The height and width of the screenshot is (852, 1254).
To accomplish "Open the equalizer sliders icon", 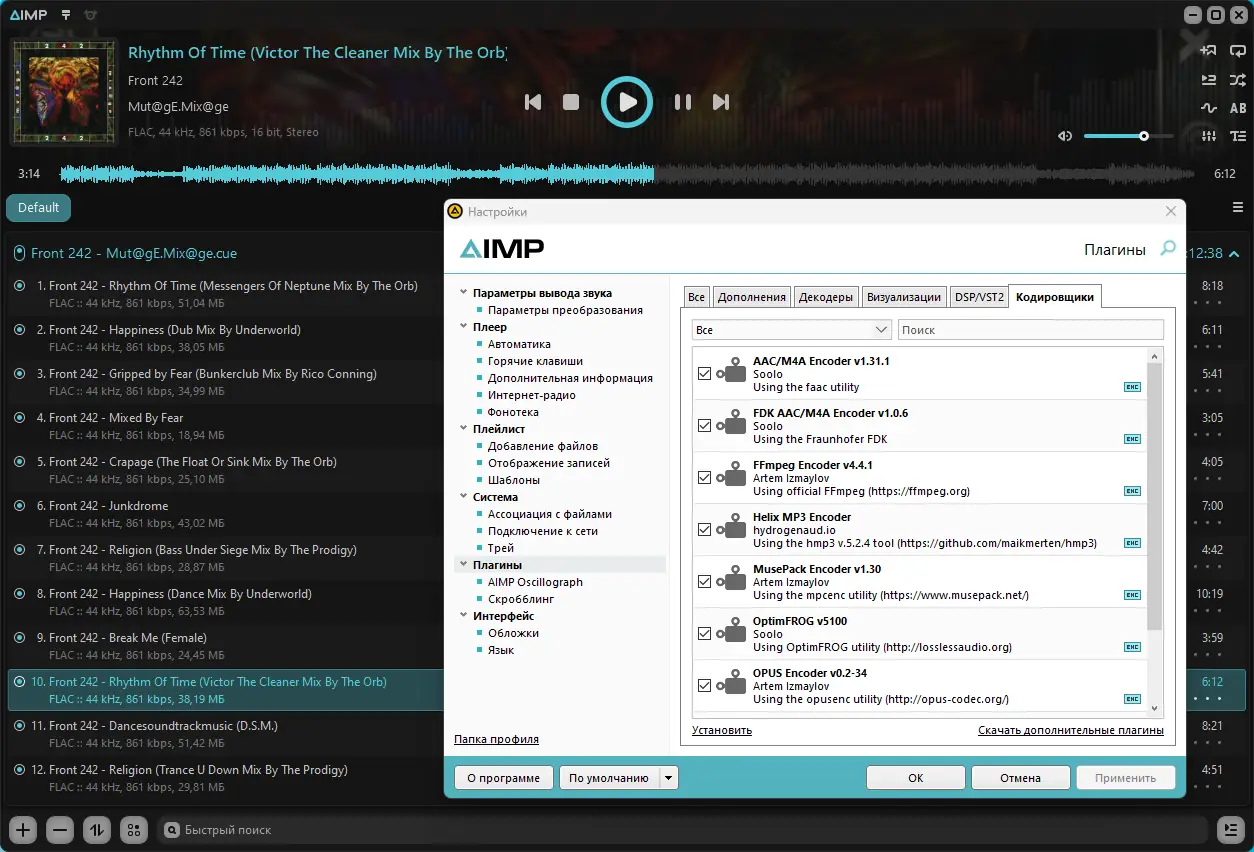I will click(x=1209, y=136).
